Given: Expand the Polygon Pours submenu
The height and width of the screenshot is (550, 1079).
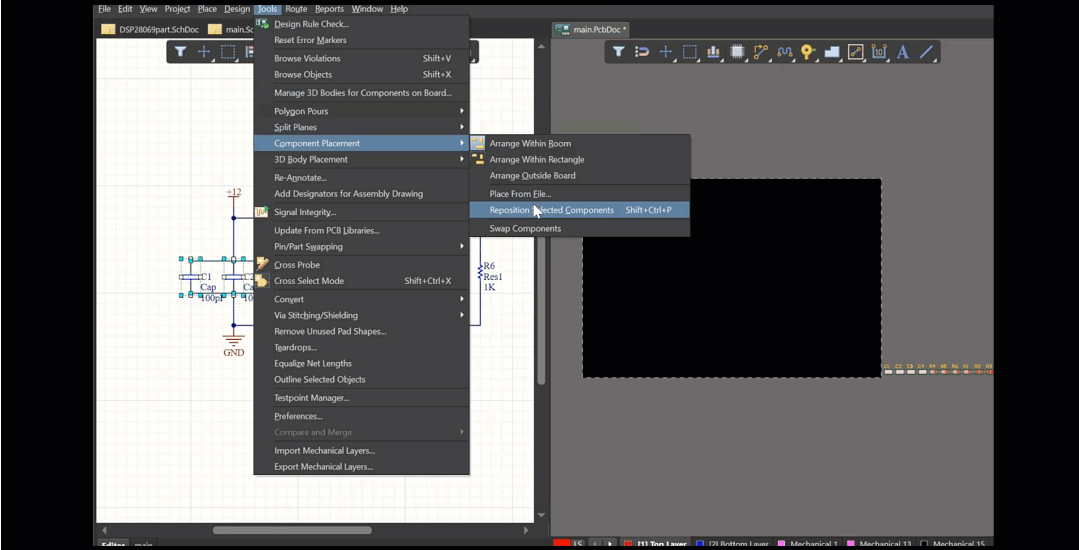Looking at the screenshot, I should pos(361,111).
